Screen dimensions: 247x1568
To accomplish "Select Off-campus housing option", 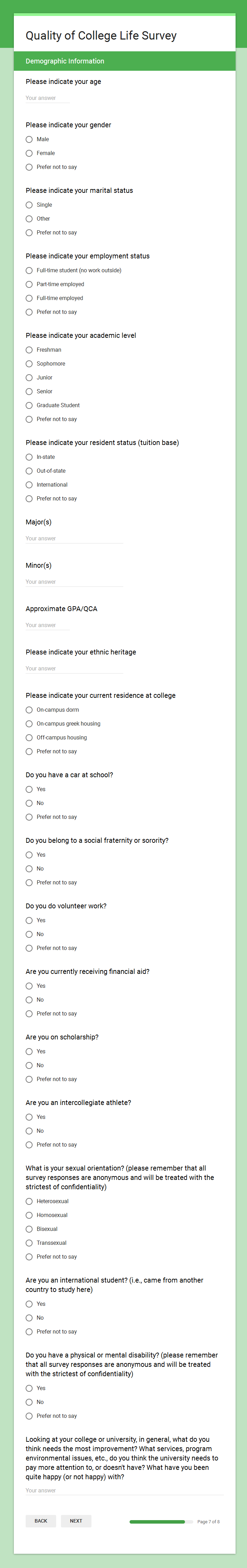I will point(29,738).
